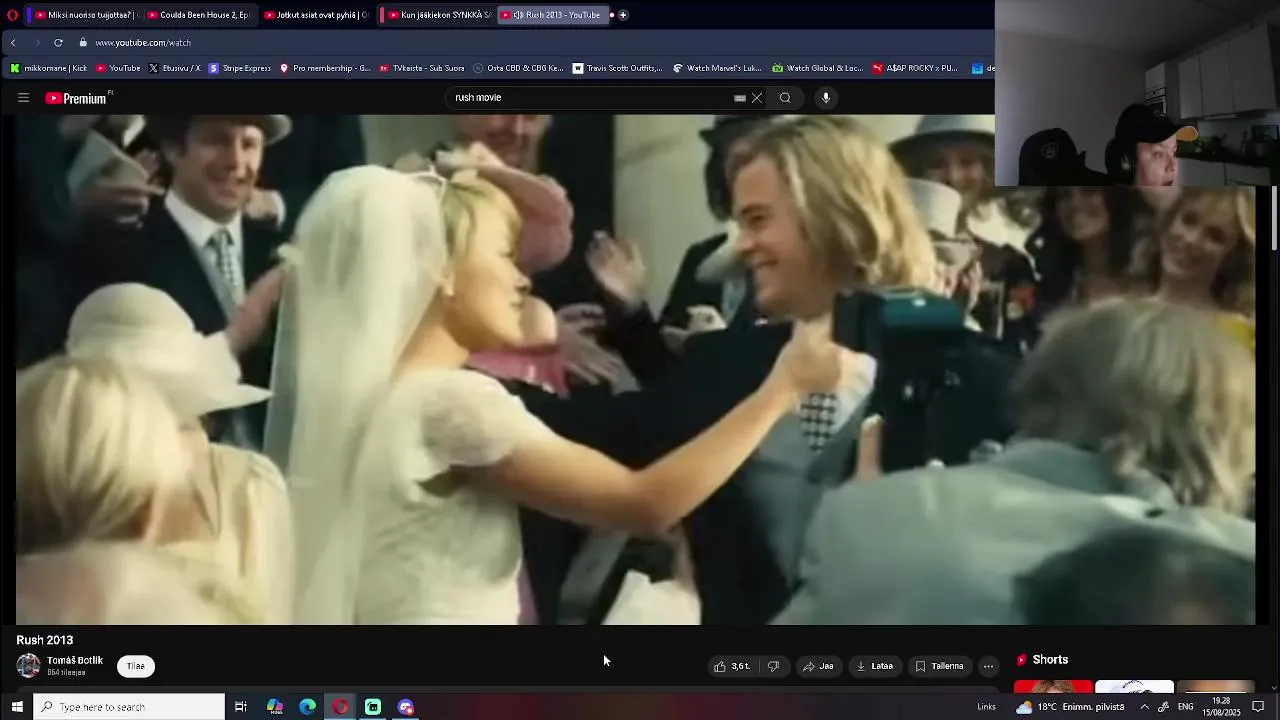Click the video player to pause

pos(635,370)
